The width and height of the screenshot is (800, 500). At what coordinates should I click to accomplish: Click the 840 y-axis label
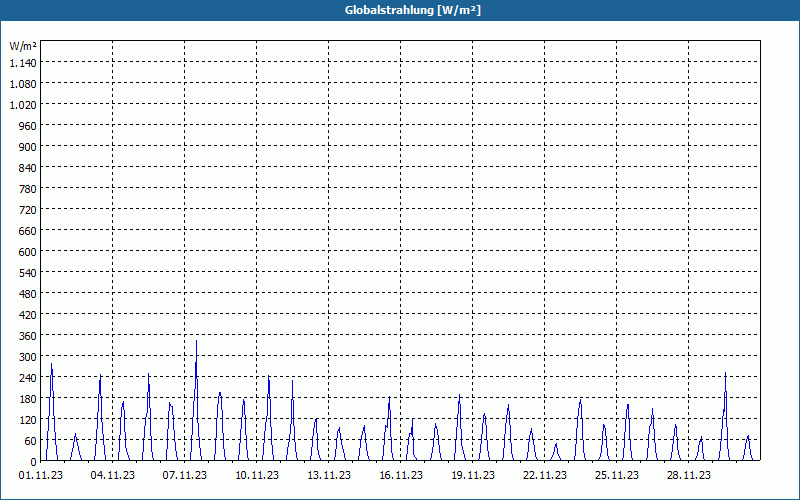click(x=28, y=168)
